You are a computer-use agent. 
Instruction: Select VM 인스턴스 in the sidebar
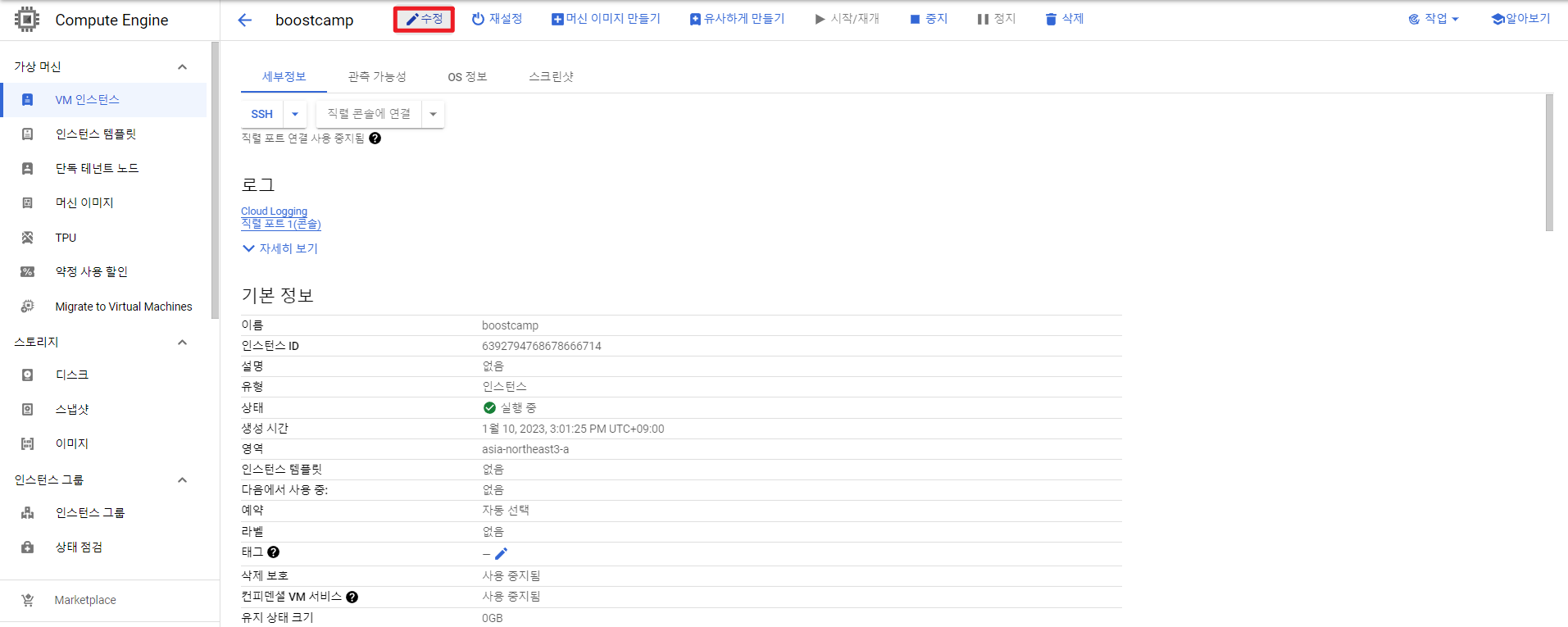(x=103, y=100)
